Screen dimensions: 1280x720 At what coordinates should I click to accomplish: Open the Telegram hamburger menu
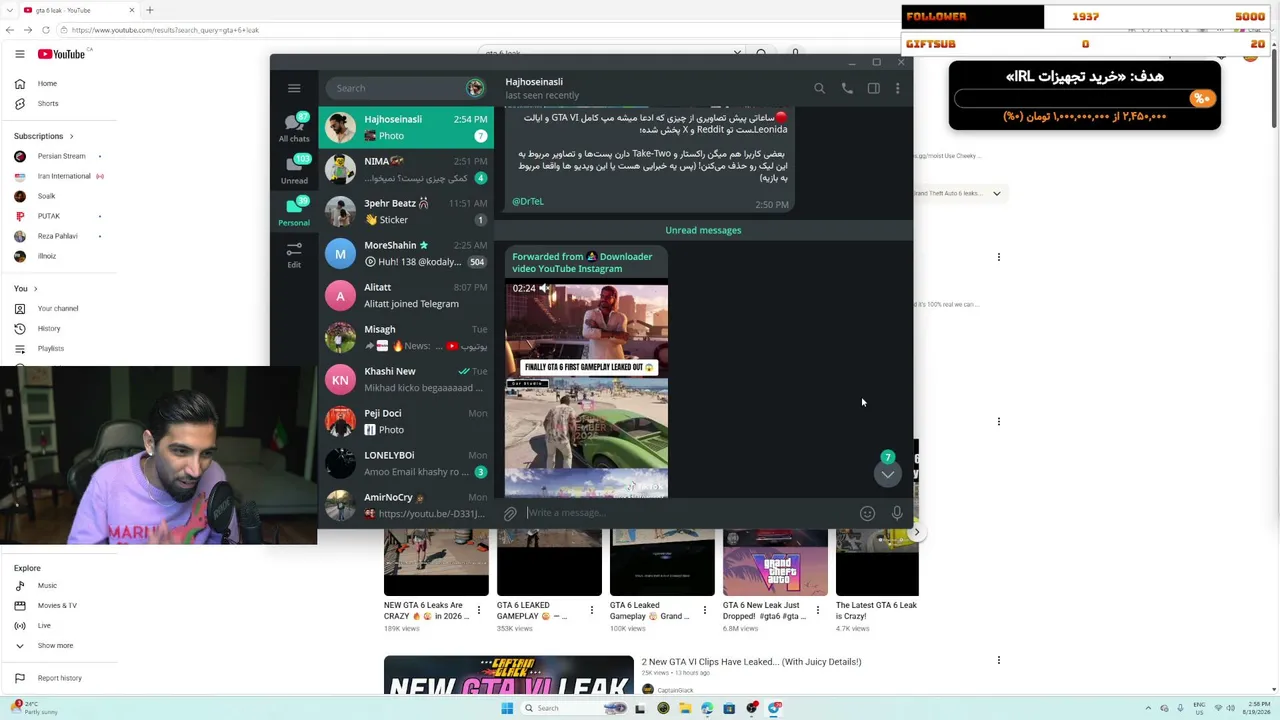coord(294,88)
